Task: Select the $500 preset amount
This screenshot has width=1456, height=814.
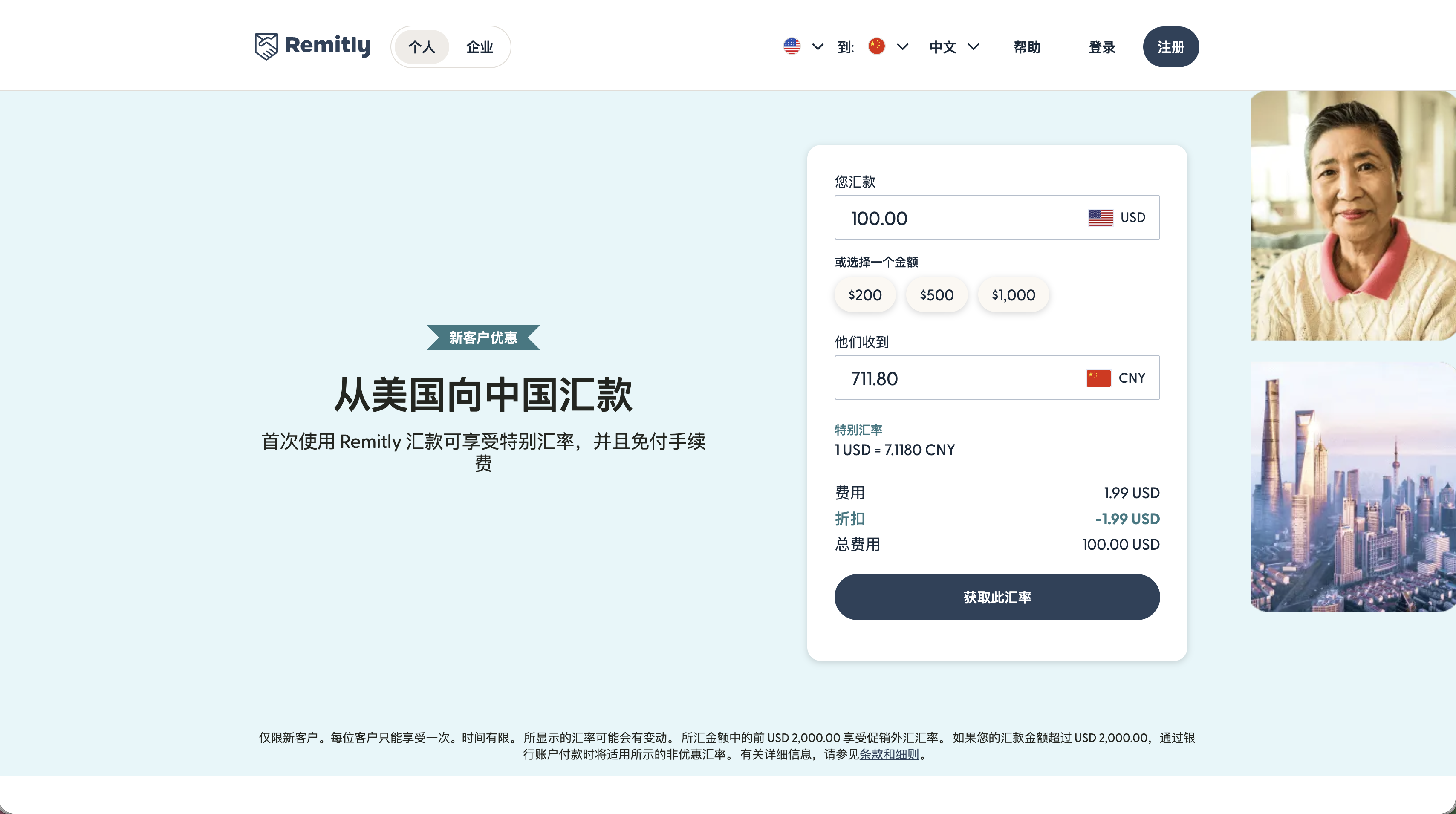Action: [936, 294]
